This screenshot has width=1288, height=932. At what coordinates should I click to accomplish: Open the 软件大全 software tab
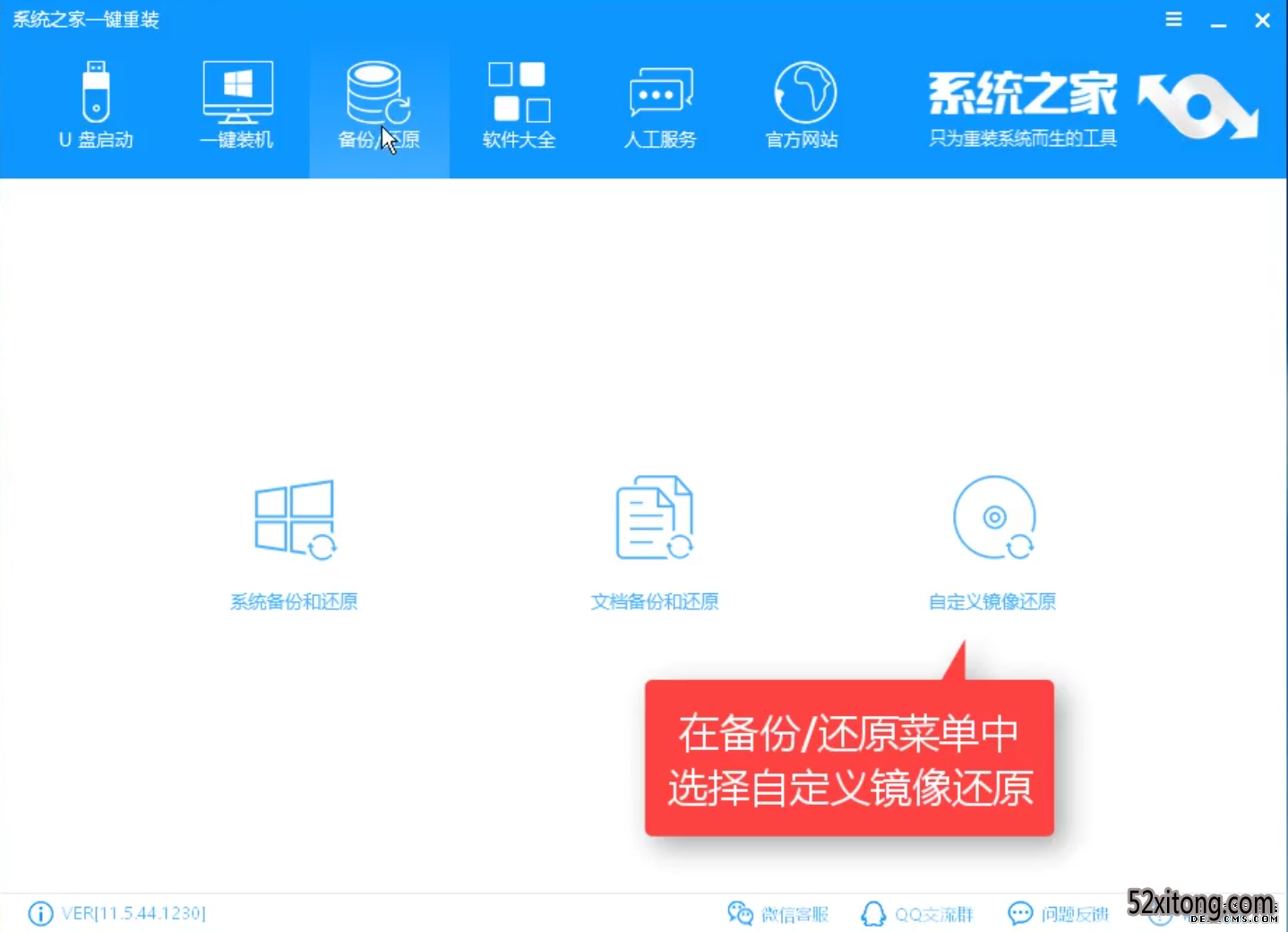pos(519,105)
